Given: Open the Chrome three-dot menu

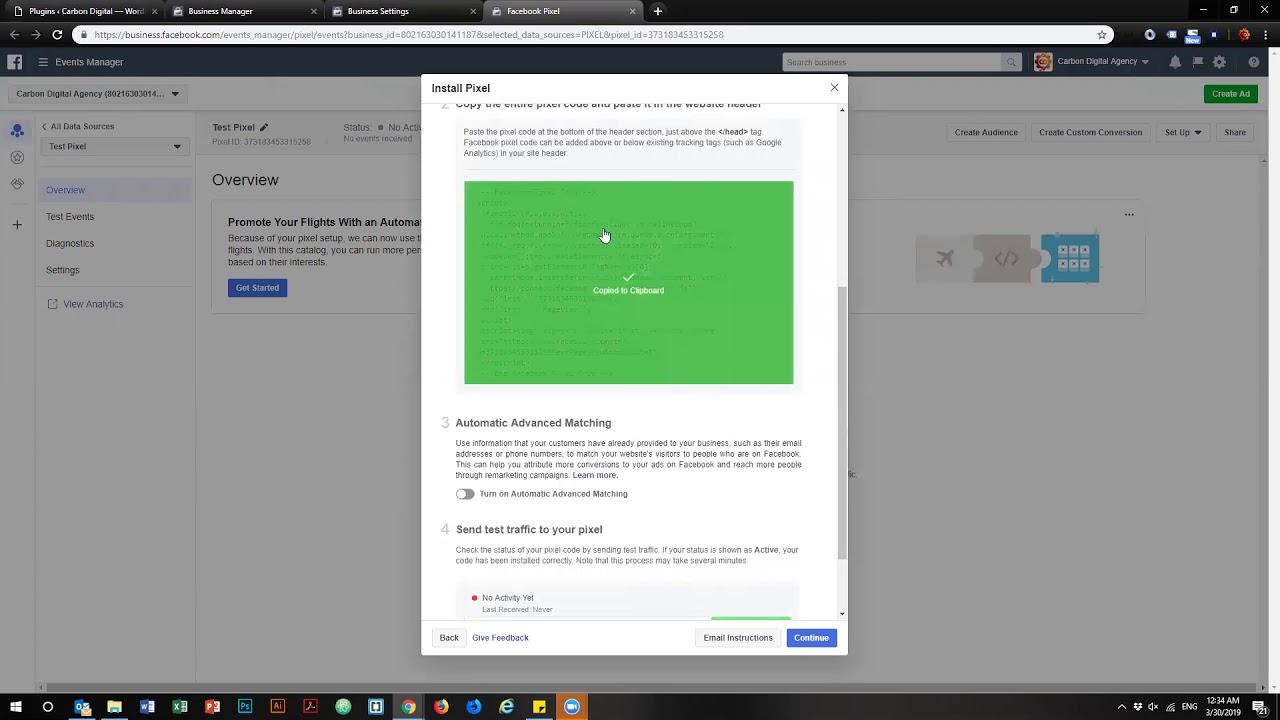Looking at the screenshot, I should pyautogui.click(x=1265, y=34).
